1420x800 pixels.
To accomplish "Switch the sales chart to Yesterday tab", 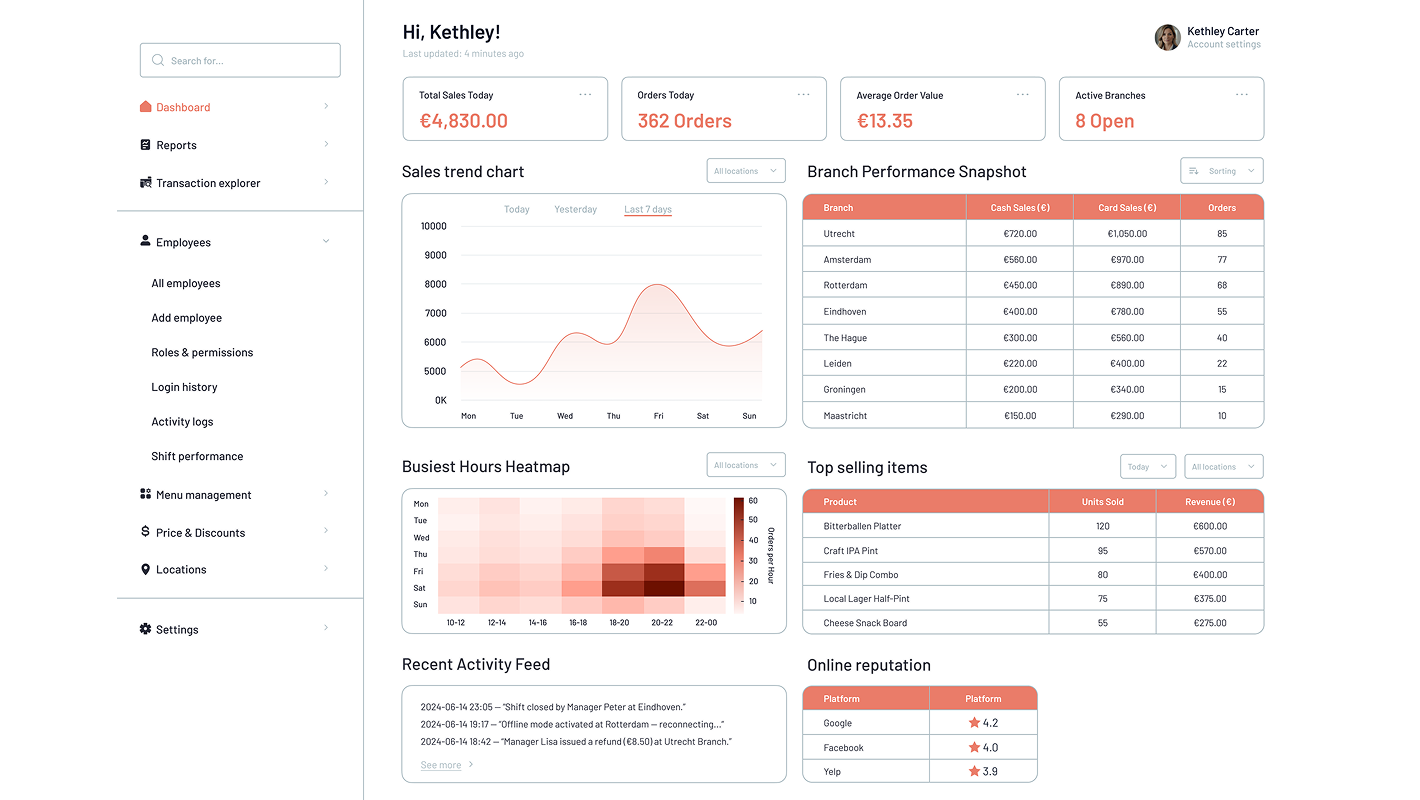I will click(x=576, y=210).
